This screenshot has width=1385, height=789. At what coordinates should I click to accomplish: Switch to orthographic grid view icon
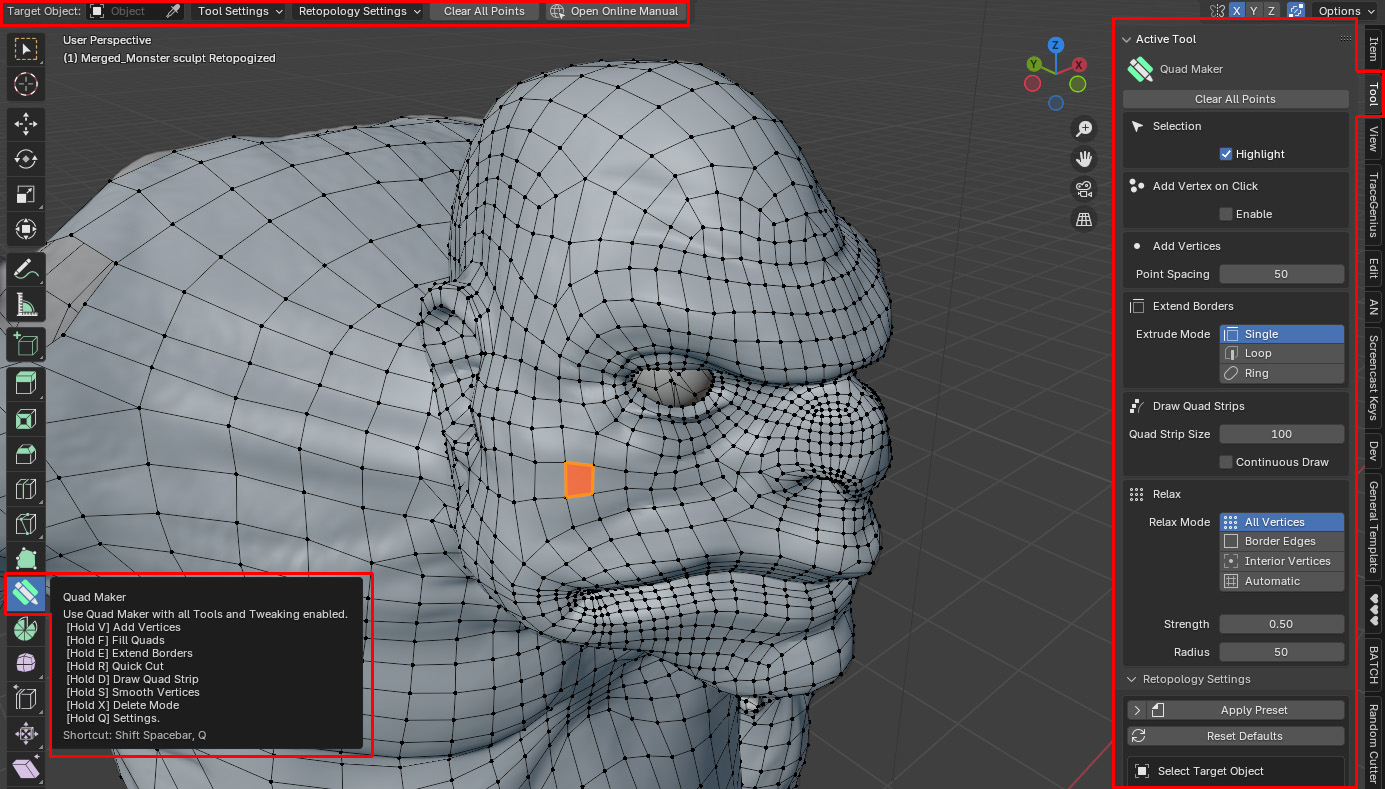tap(1083, 220)
